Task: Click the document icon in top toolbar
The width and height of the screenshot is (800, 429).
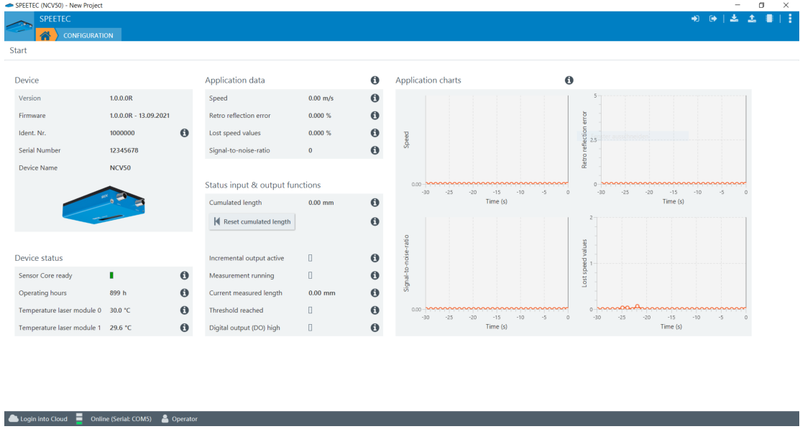Action: [x=769, y=19]
